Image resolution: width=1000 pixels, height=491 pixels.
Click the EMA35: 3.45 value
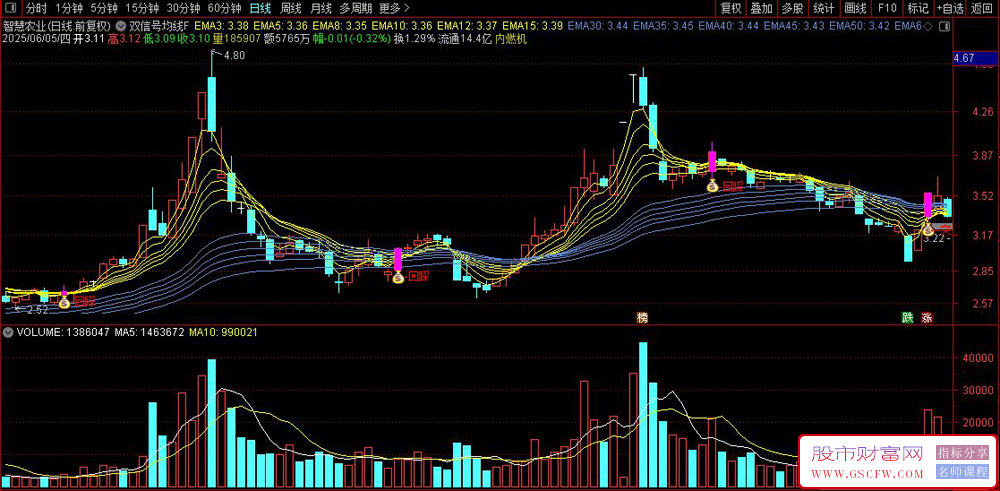(663, 26)
